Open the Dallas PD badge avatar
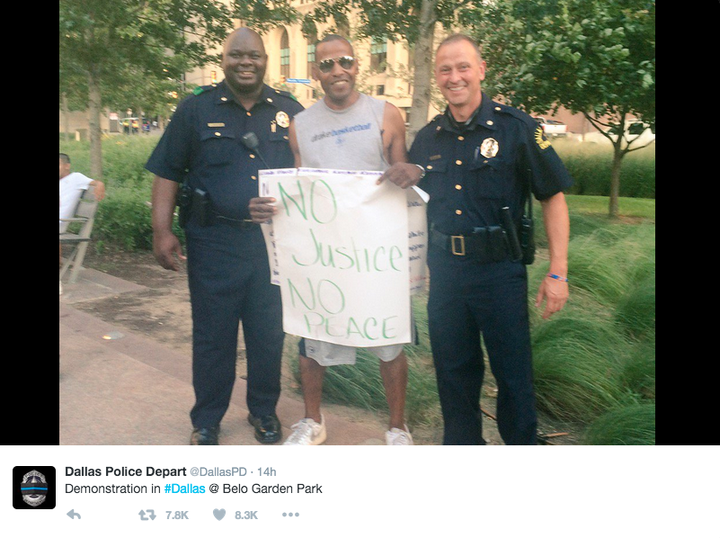This screenshot has height=538, width=720. click(x=34, y=488)
